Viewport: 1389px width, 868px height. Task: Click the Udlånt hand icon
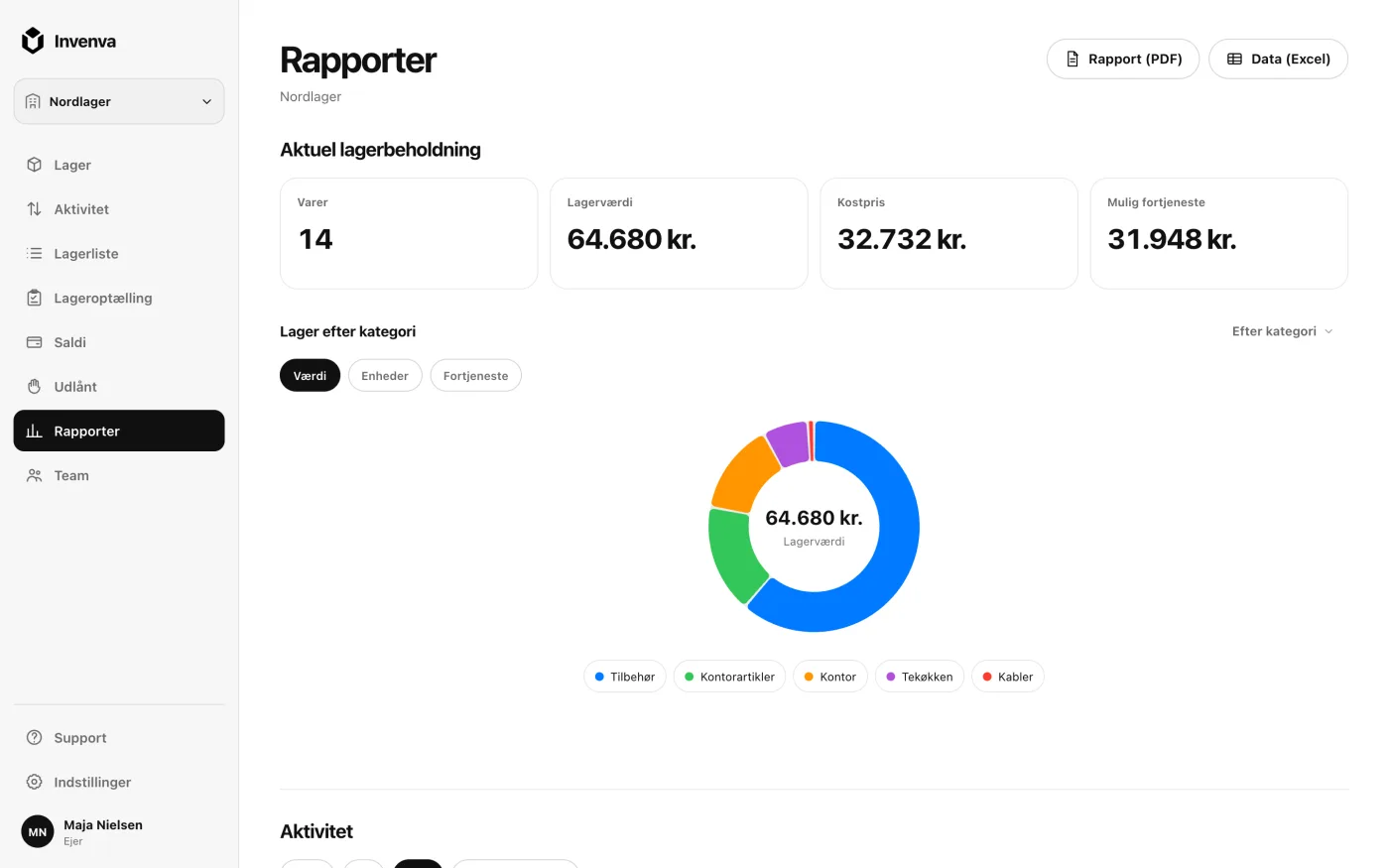coord(34,387)
